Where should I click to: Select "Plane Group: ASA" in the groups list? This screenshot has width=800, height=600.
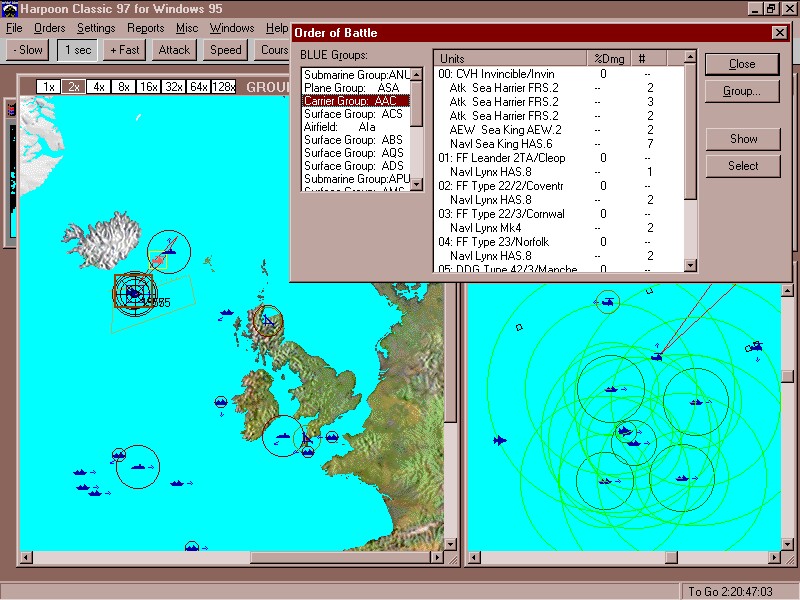(356, 88)
